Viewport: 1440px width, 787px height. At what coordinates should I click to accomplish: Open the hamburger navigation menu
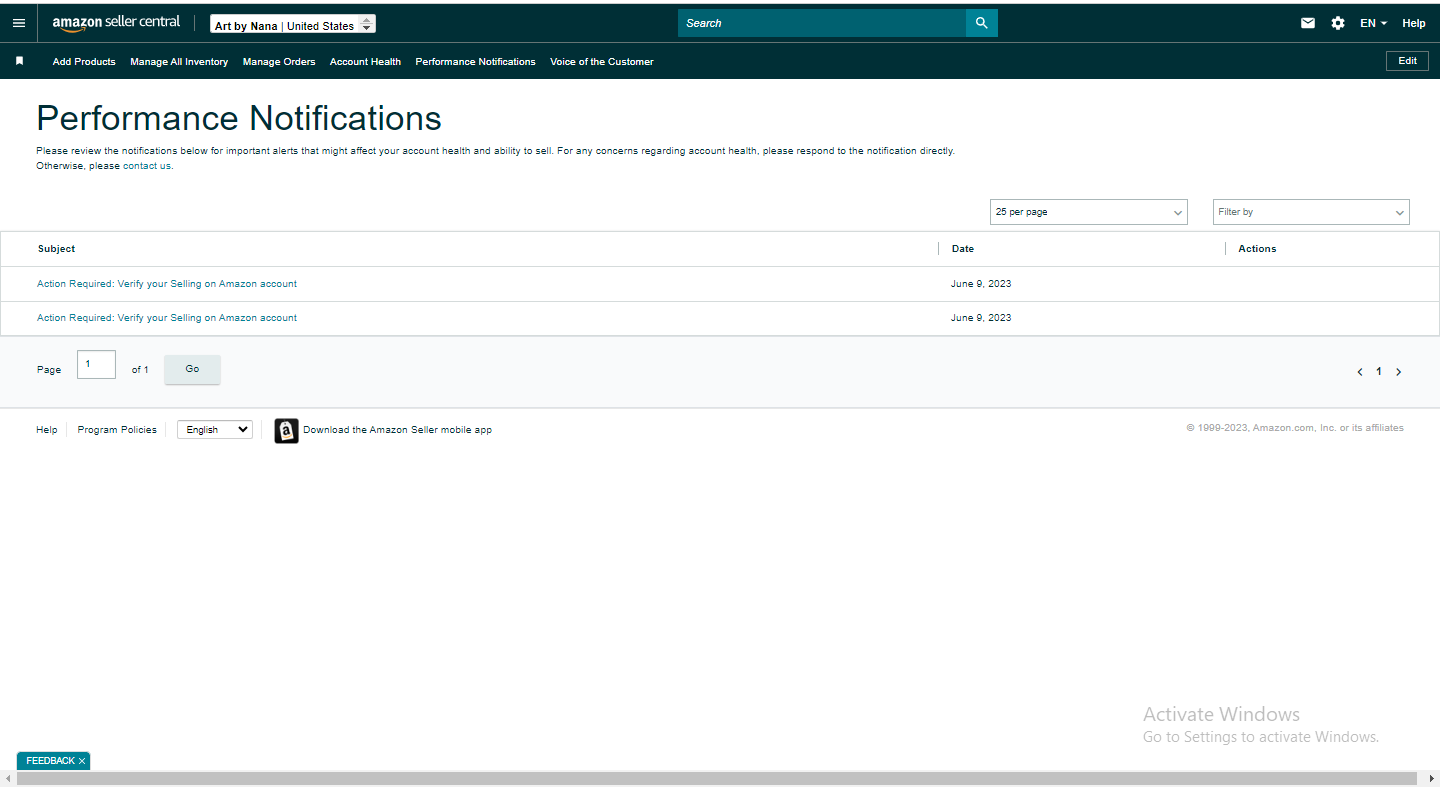pyautogui.click(x=19, y=23)
